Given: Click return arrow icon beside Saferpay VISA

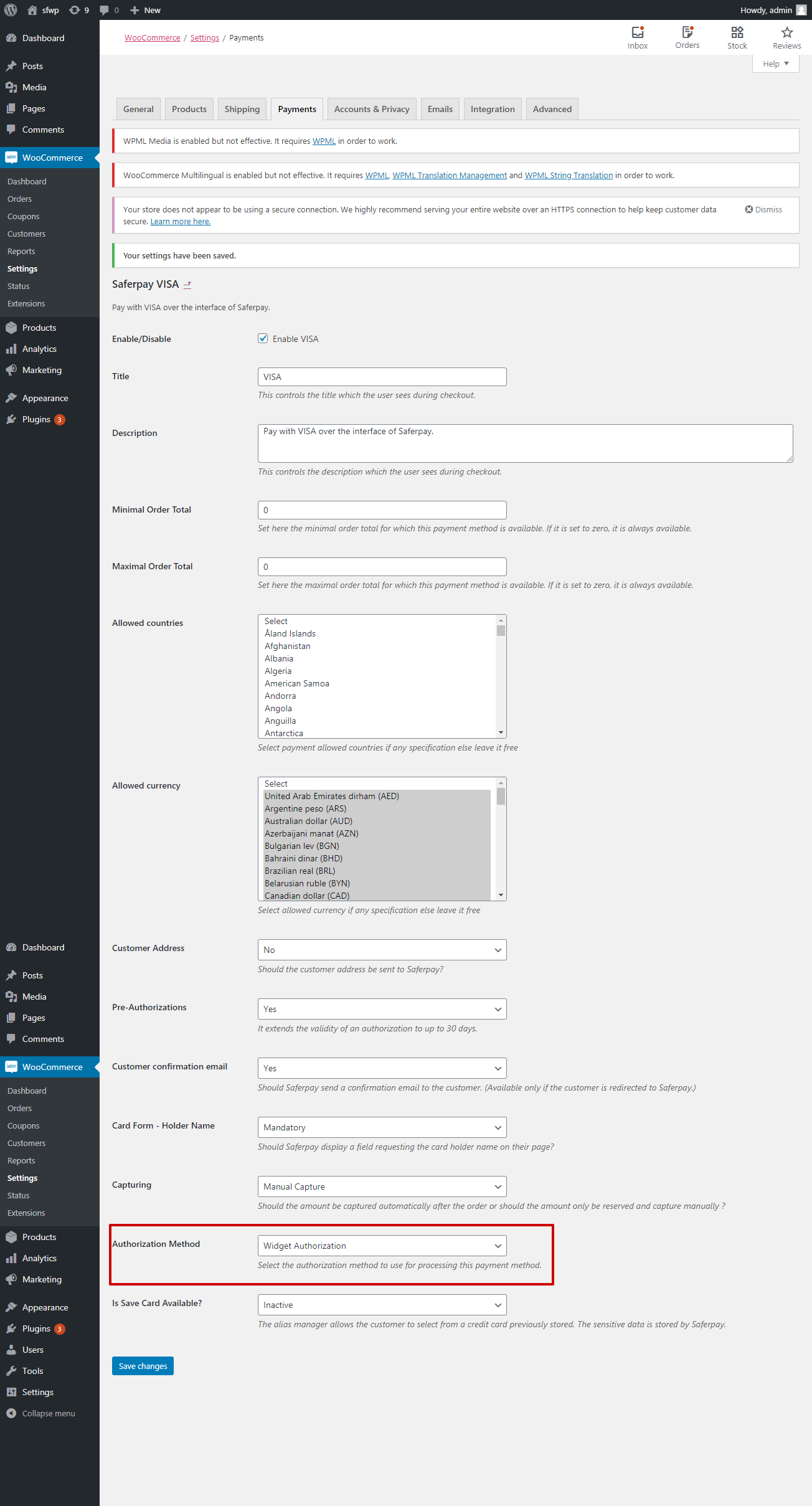Looking at the screenshot, I should [187, 285].
